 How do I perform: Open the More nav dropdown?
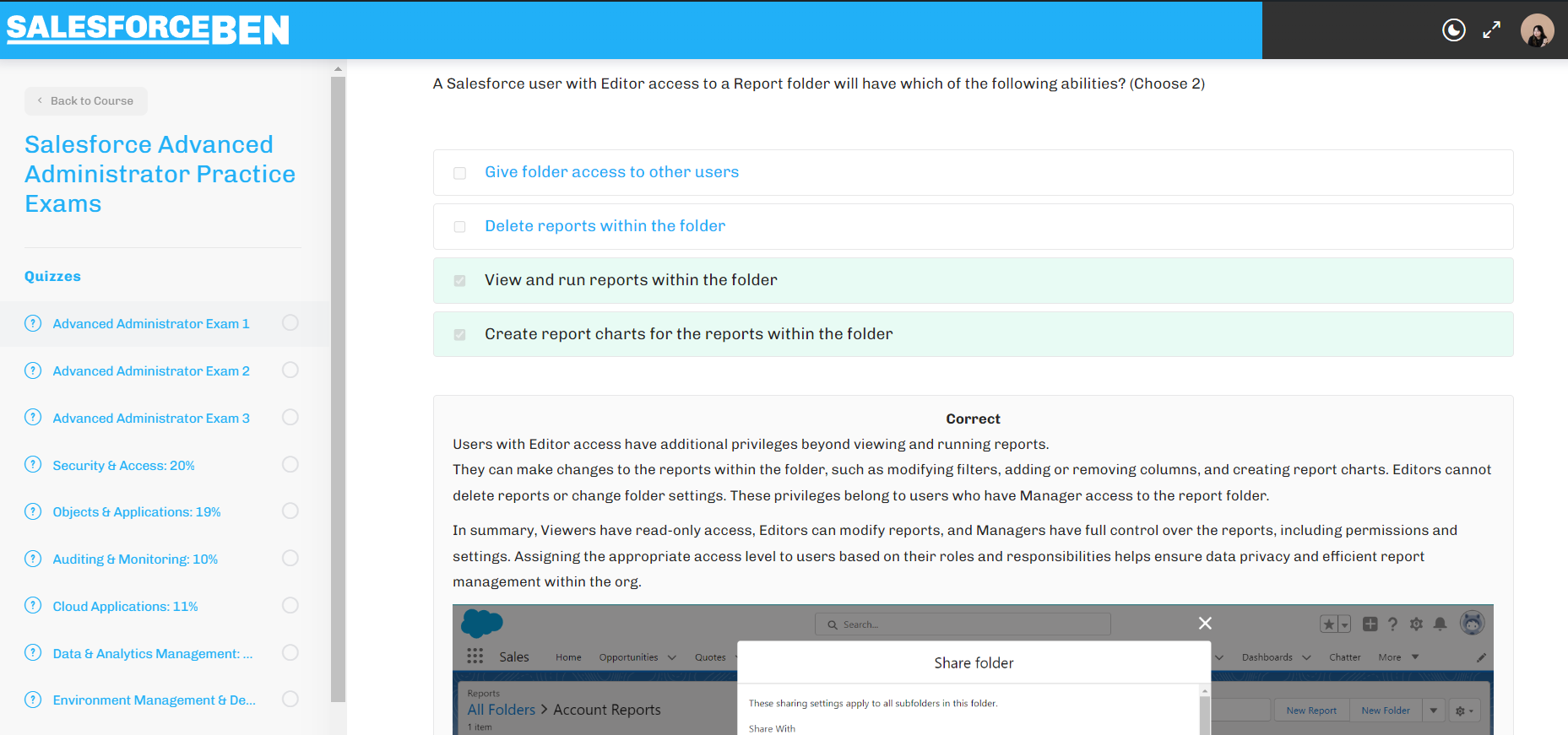point(1398,657)
